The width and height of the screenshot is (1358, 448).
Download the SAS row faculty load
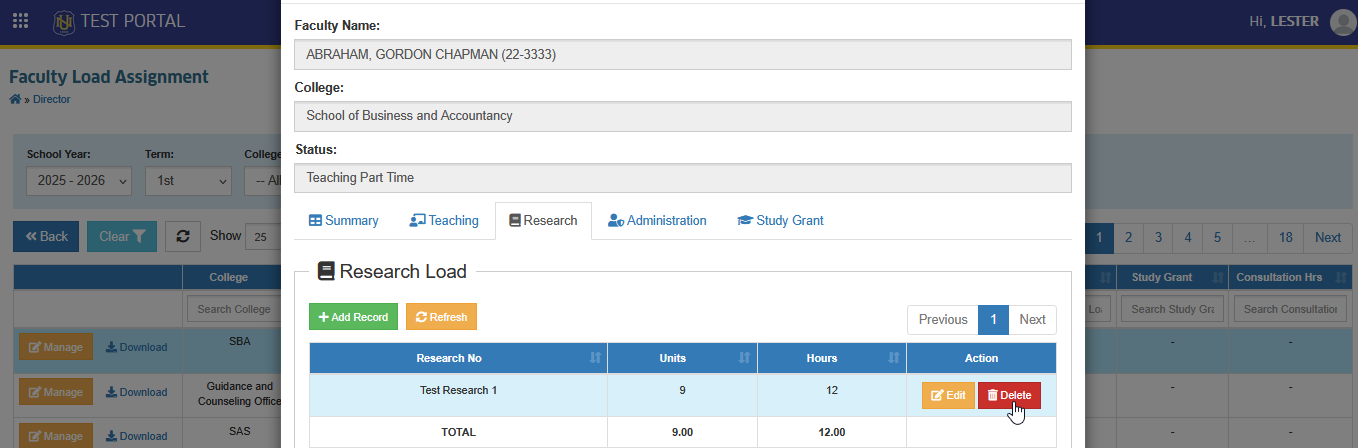tap(136, 436)
